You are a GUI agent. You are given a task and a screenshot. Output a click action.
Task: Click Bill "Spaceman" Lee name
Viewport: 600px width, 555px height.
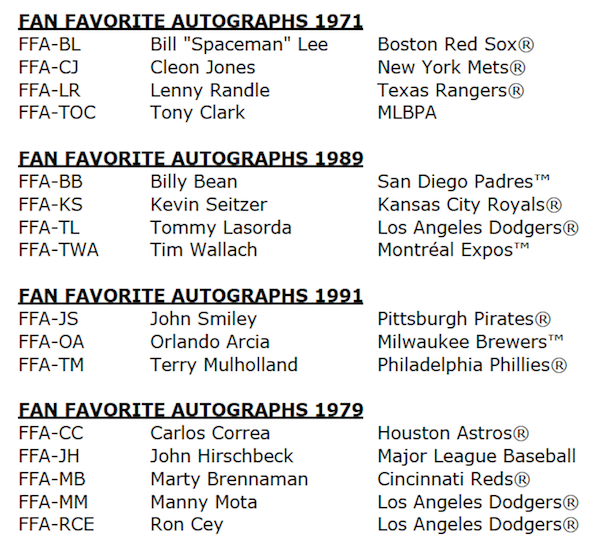point(239,45)
